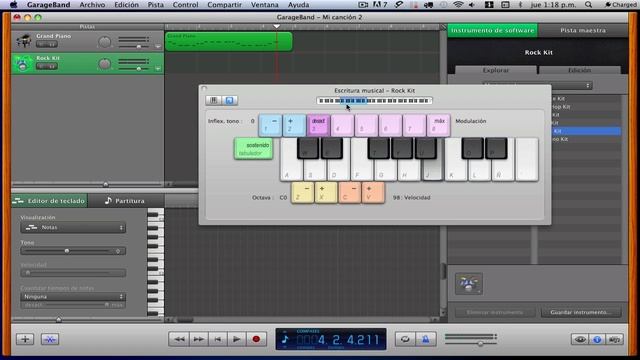The image size is (640, 360).
Task: Toggle the metronome button
Action: tap(425, 339)
